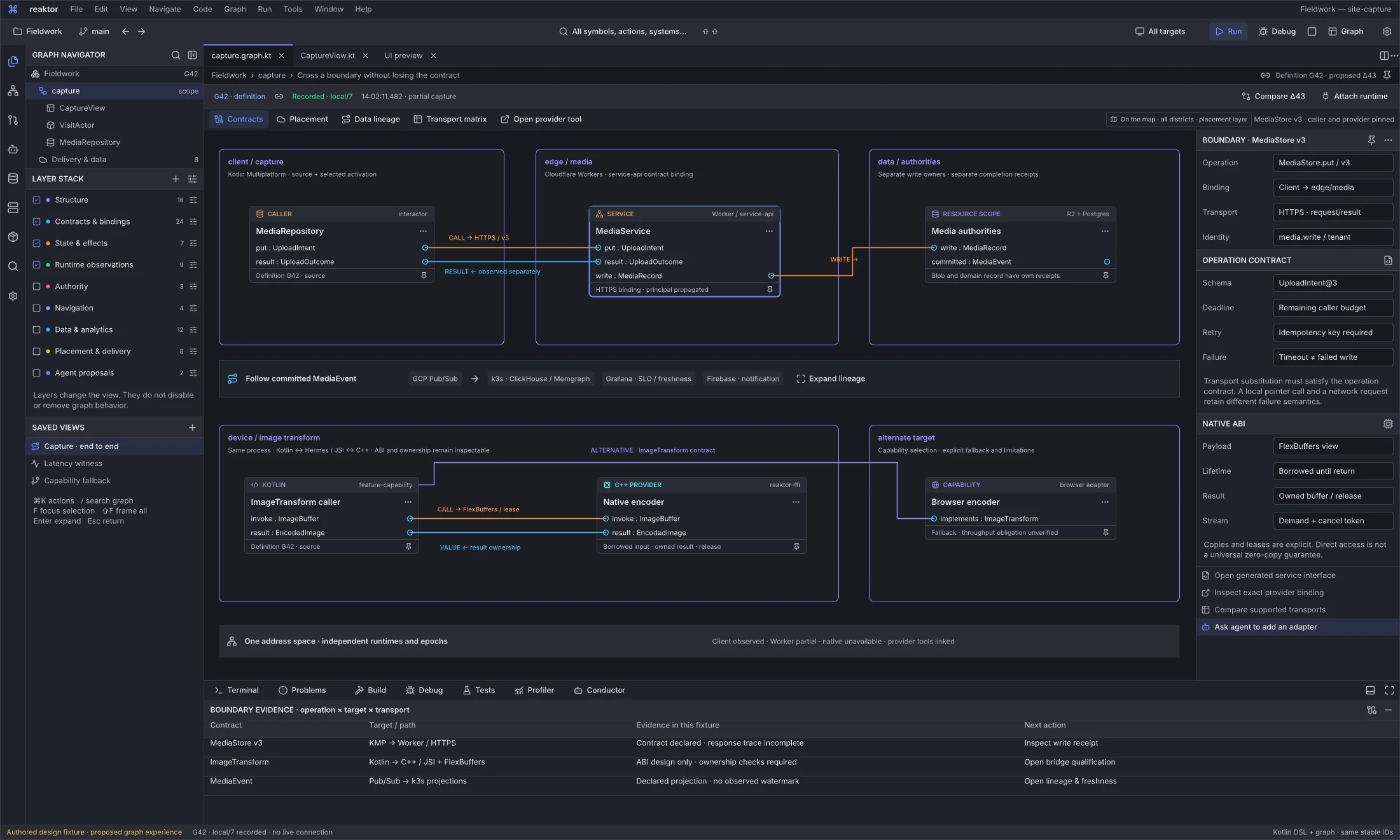Expand the Delivery & data tree node
Viewport: 1400px width, 840px height.
click(114, 160)
